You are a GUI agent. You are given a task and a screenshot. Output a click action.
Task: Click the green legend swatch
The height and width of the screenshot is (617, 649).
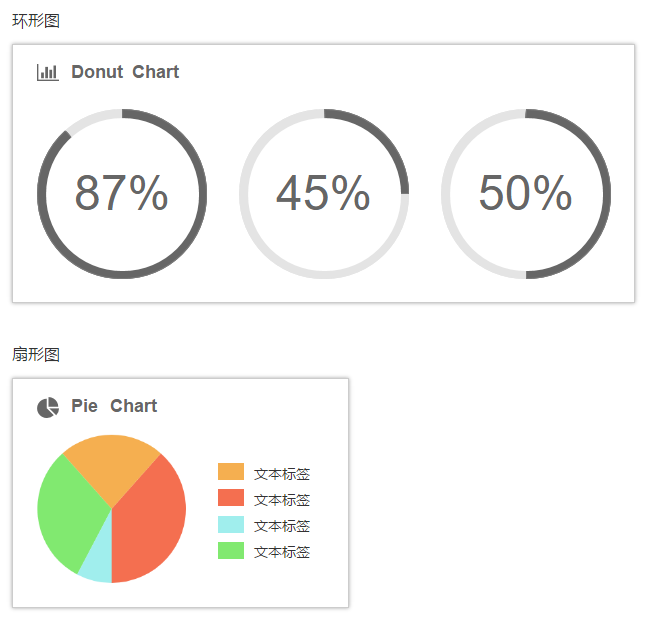tap(231, 550)
